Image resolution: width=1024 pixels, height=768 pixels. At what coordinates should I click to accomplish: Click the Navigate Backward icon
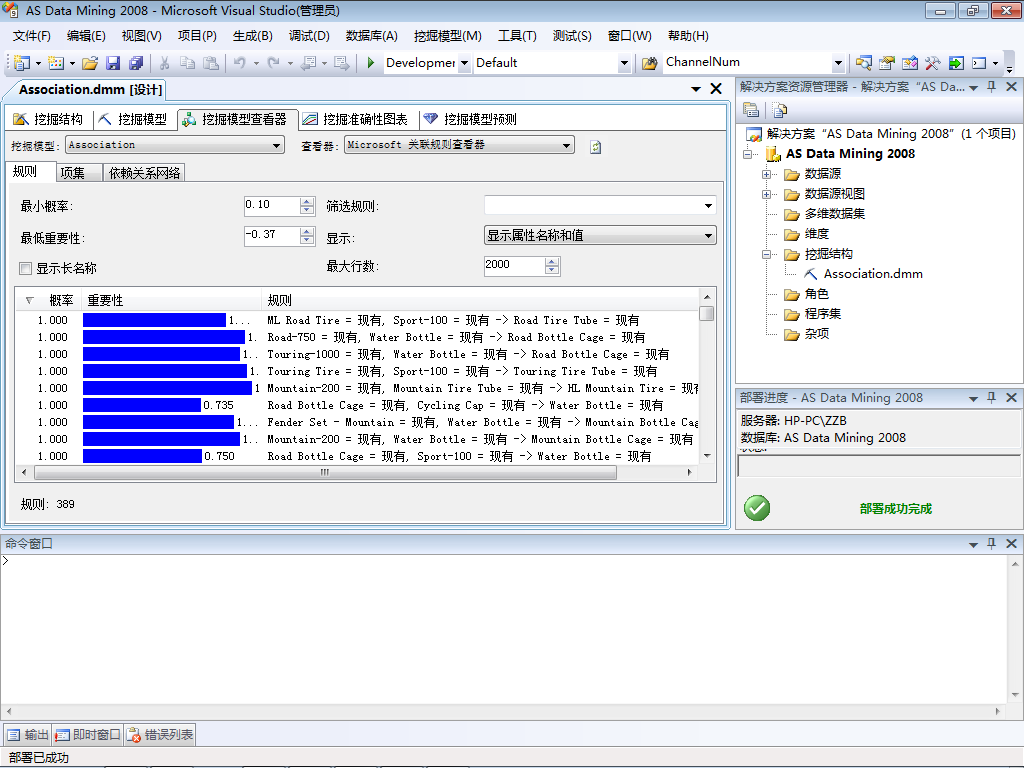(308, 63)
